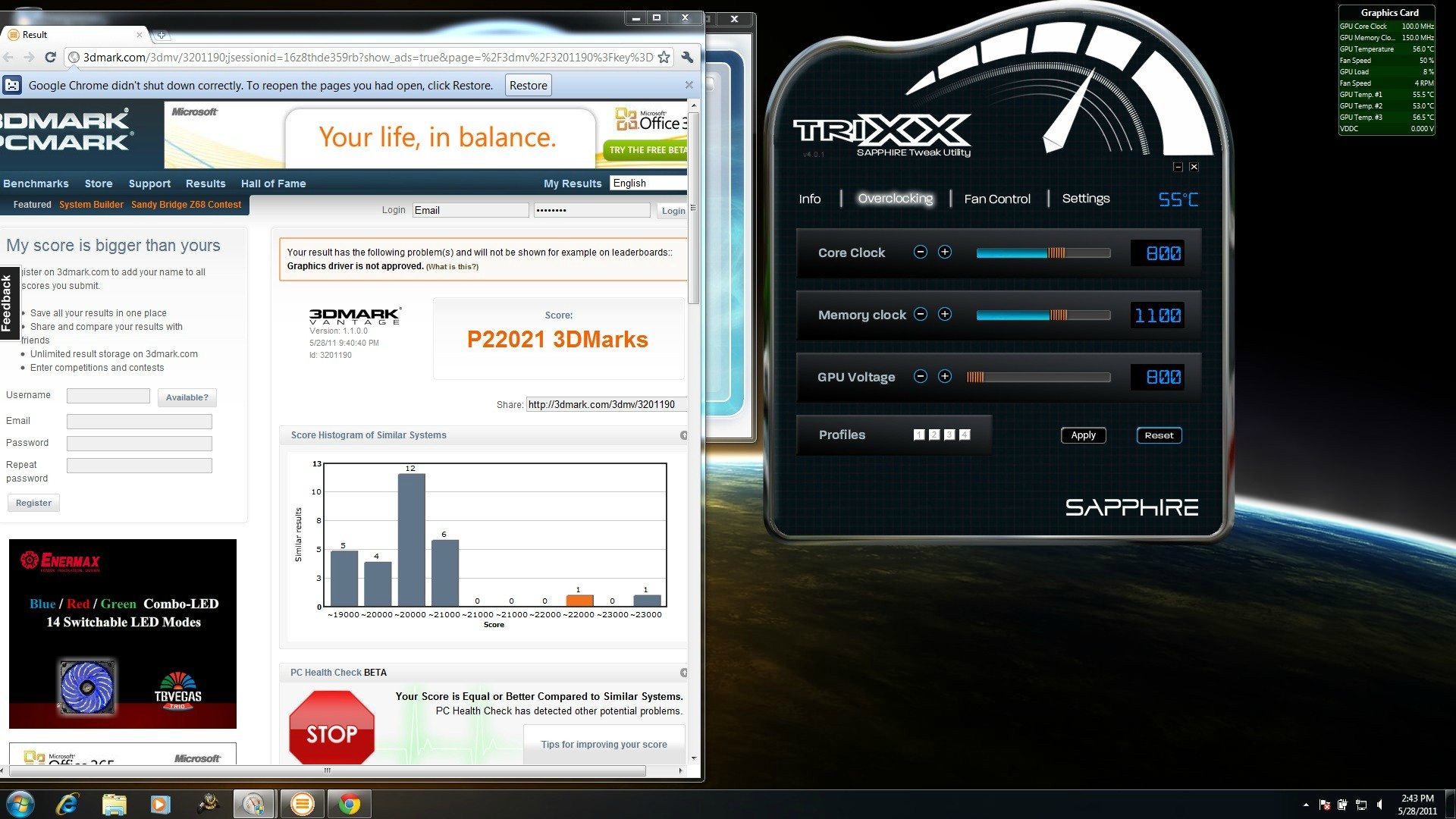Open the TRIXX Settings tab
The width and height of the screenshot is (1456, 819).
[1085, 199]
